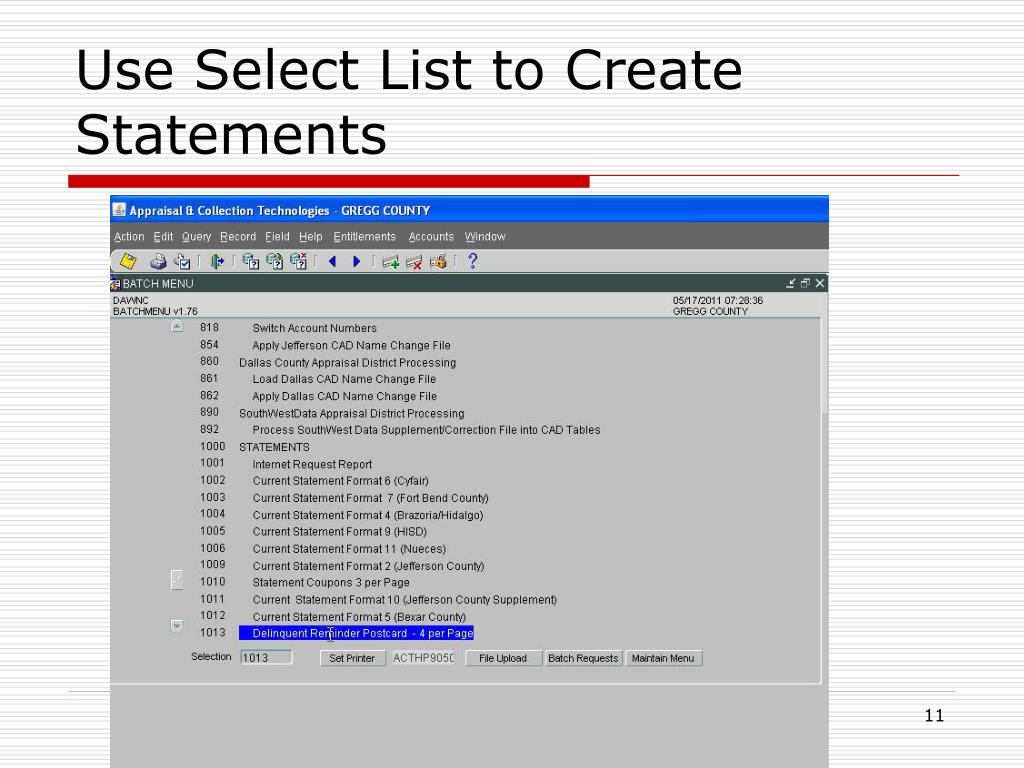Open the Action menu

[x=129, y=236]
